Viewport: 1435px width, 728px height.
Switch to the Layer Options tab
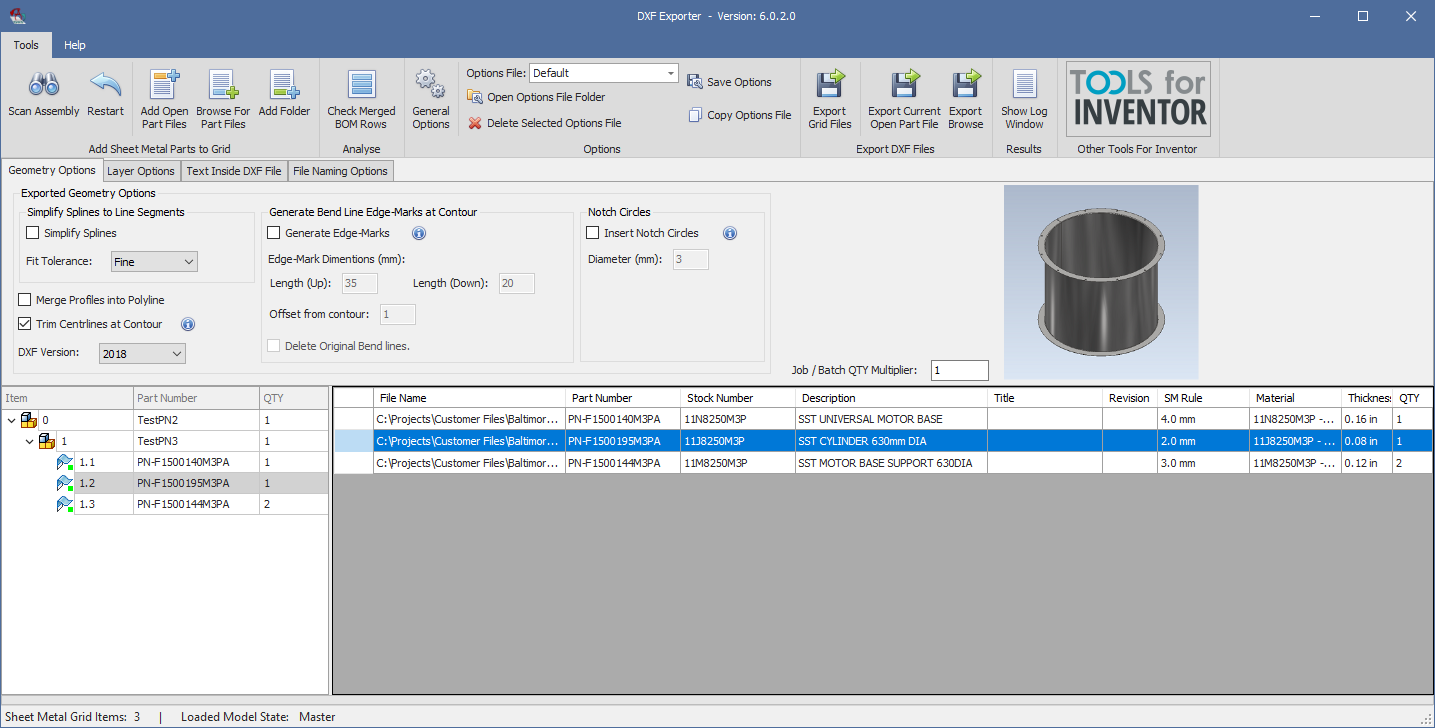[x=141, y=171]
